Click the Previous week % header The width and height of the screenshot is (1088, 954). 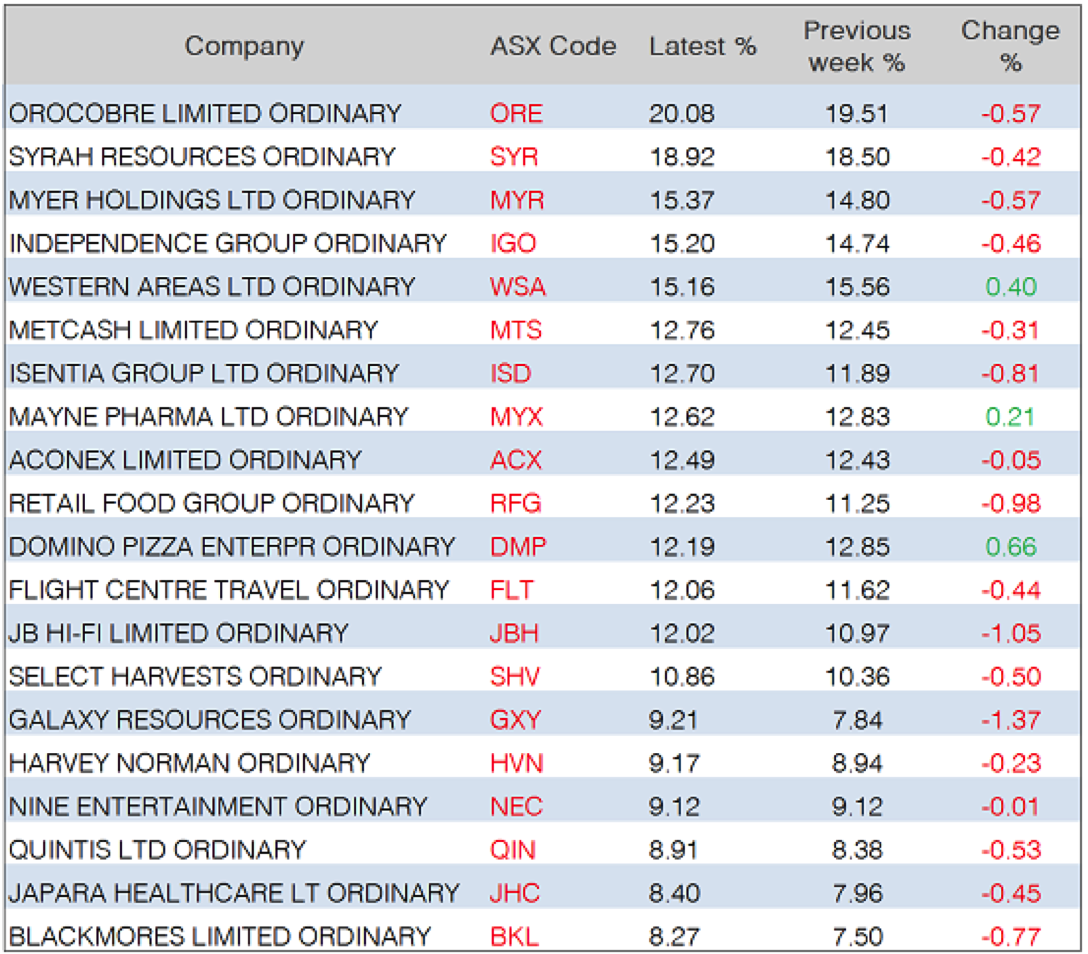click(x=857, y=46)
